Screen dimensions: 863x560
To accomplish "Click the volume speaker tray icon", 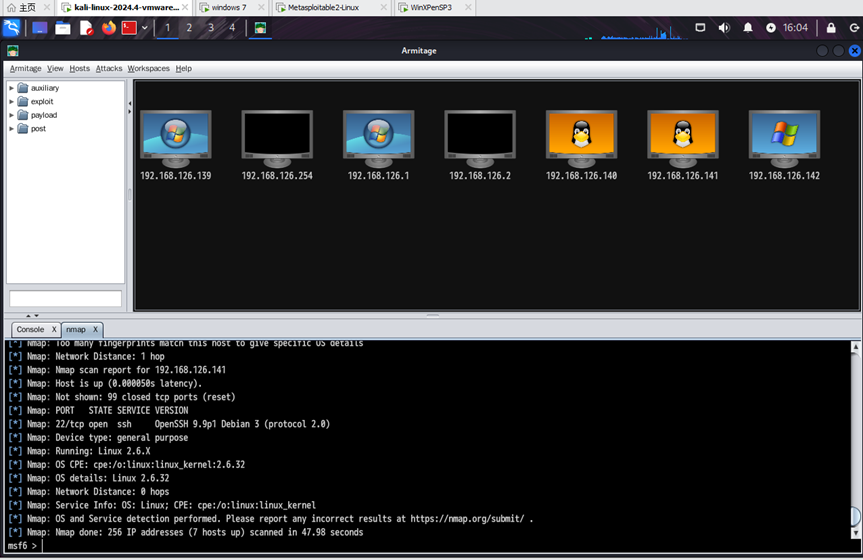I will coord(724,28).
